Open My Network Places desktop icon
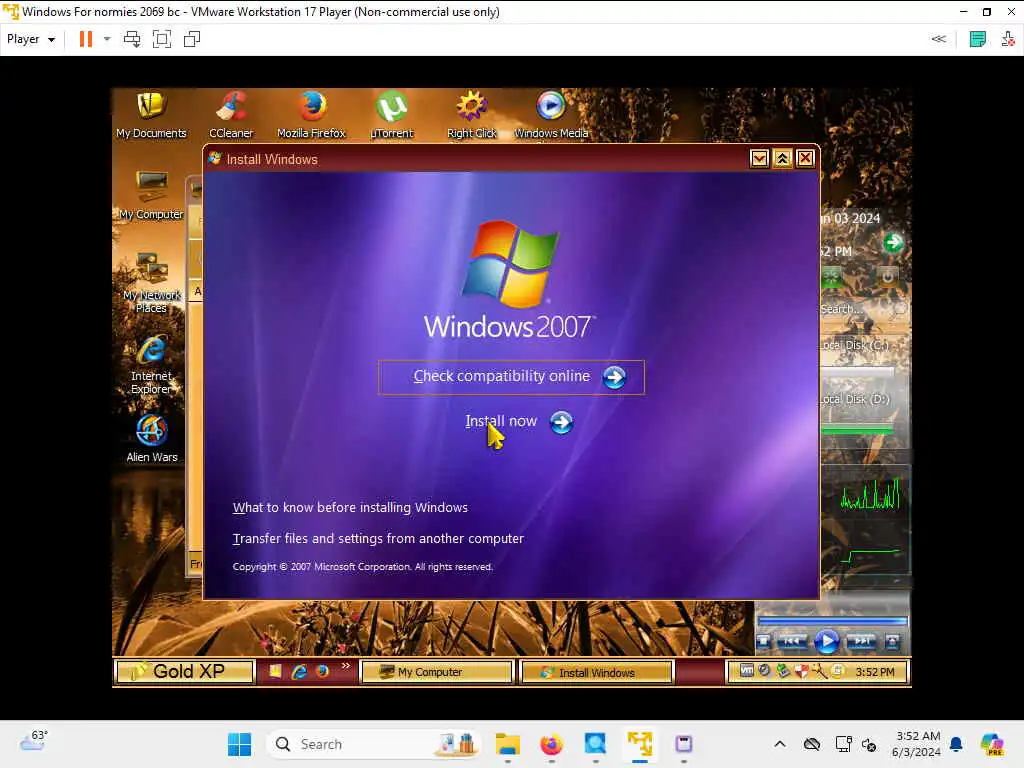Screen dimensions: 1024x768 151,282
